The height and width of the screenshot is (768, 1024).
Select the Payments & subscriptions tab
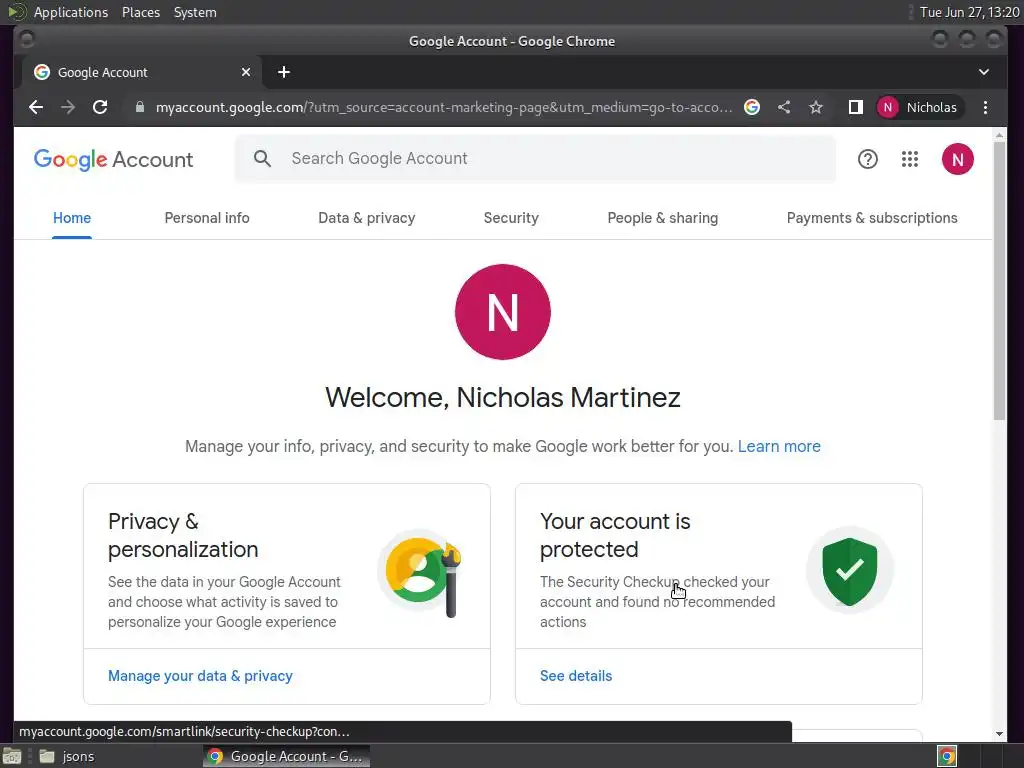(872, 218)
